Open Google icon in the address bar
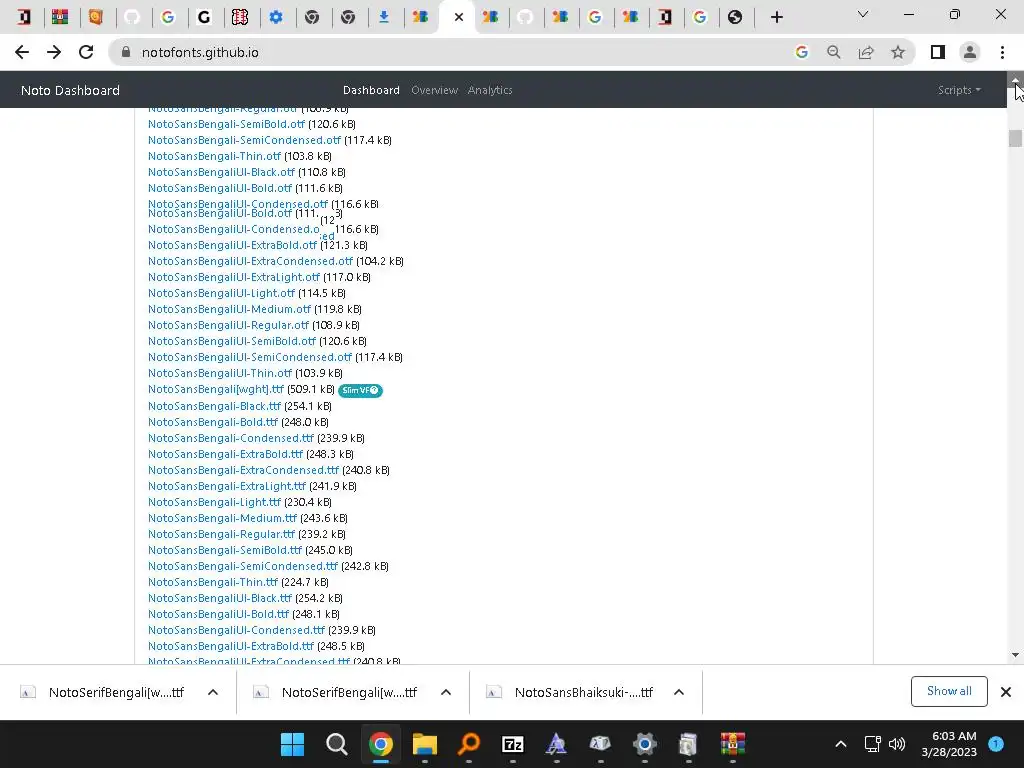The width and height of the screenshot is (1024, 768). [801, 52]
